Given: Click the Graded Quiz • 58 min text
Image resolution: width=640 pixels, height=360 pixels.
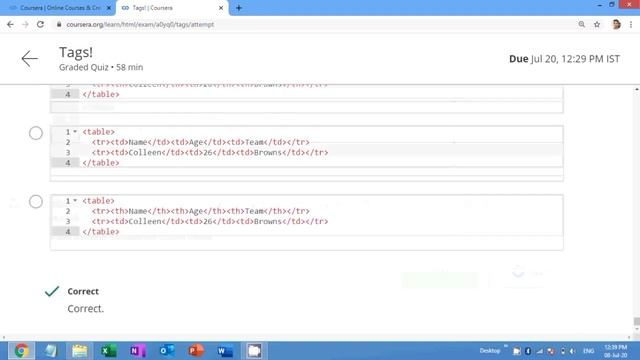Looking at the screenshot, I should pyautogui.click(x=101, y=67).
